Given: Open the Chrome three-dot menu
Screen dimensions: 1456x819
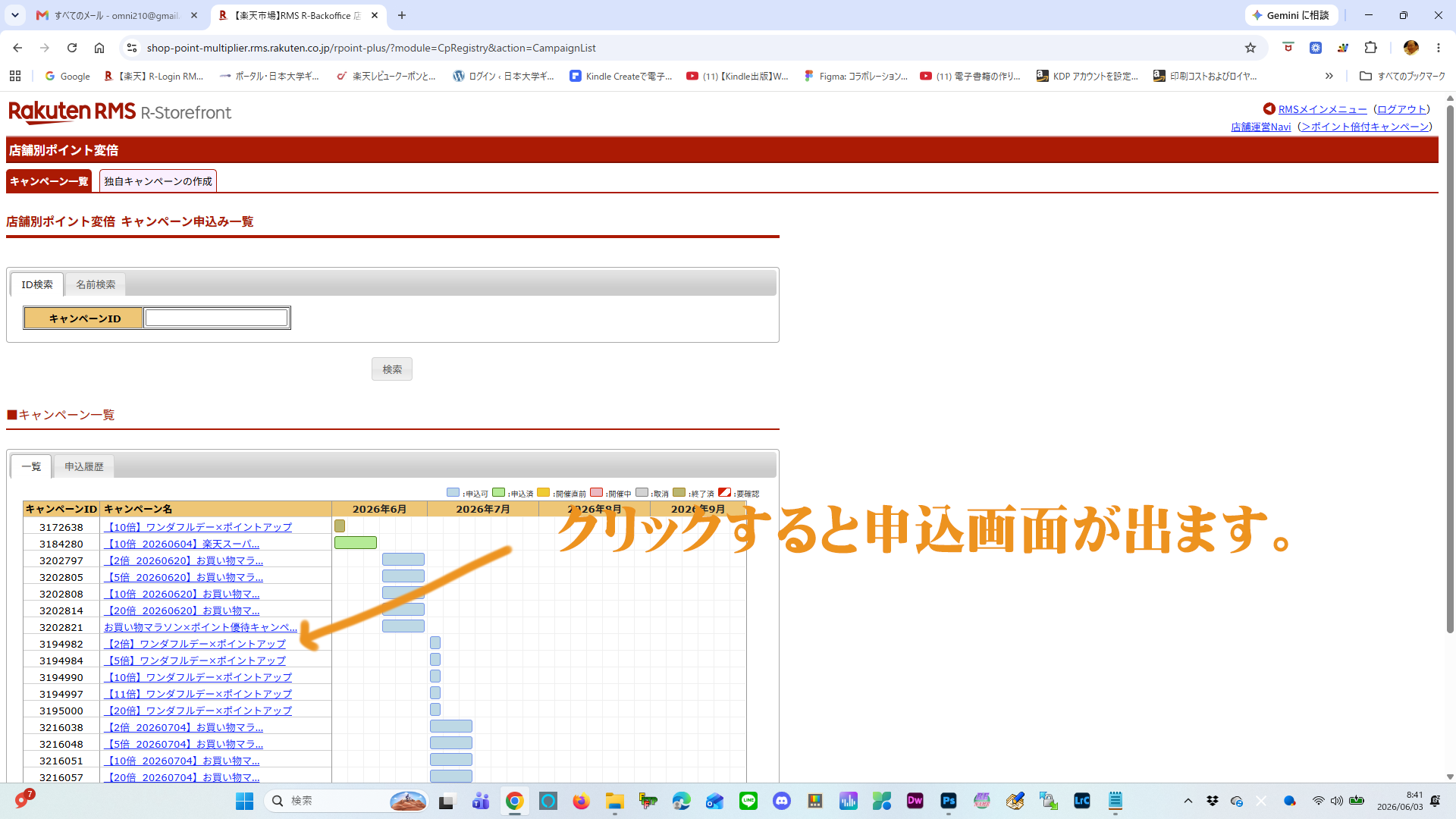Looking at the screenshot, I should pyautogui.click(x=1439, y=48).
